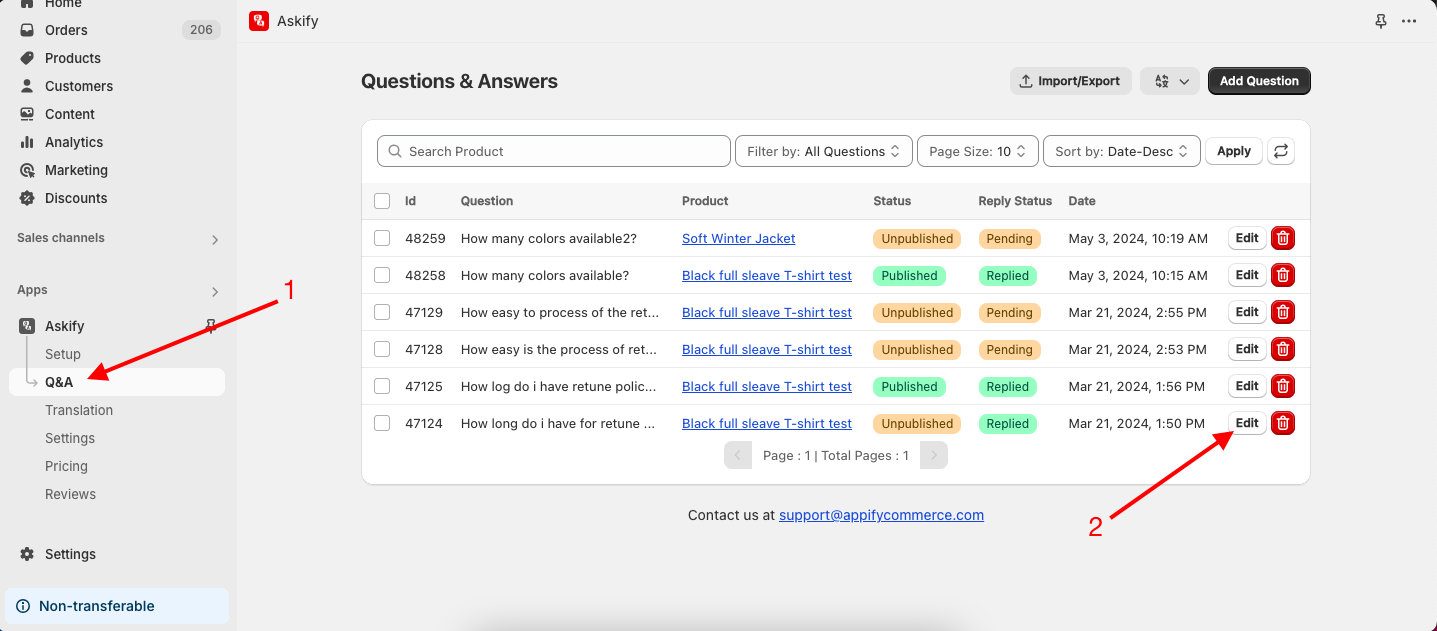1437x631 pixels.
Task: Check the box for question 47129
Action: pyautogui.click(x=382, y=312)
